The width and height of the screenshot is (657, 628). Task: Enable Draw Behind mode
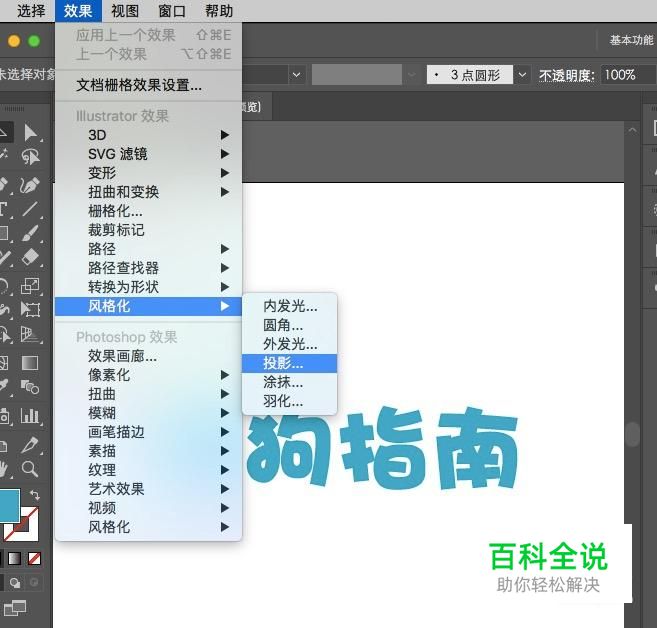point(15,583)
